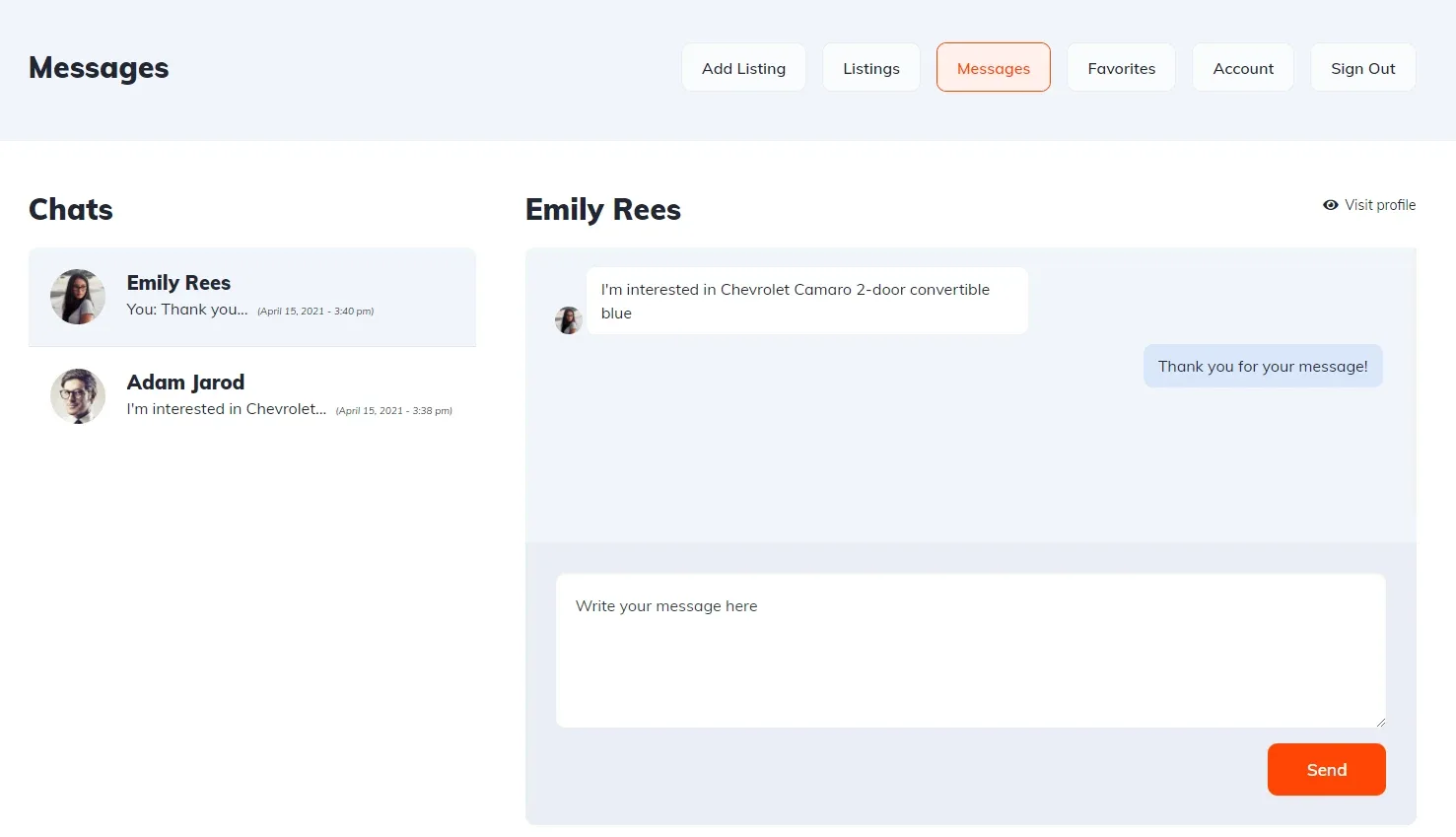Click the textarea resize handle

coord(1380,722)
